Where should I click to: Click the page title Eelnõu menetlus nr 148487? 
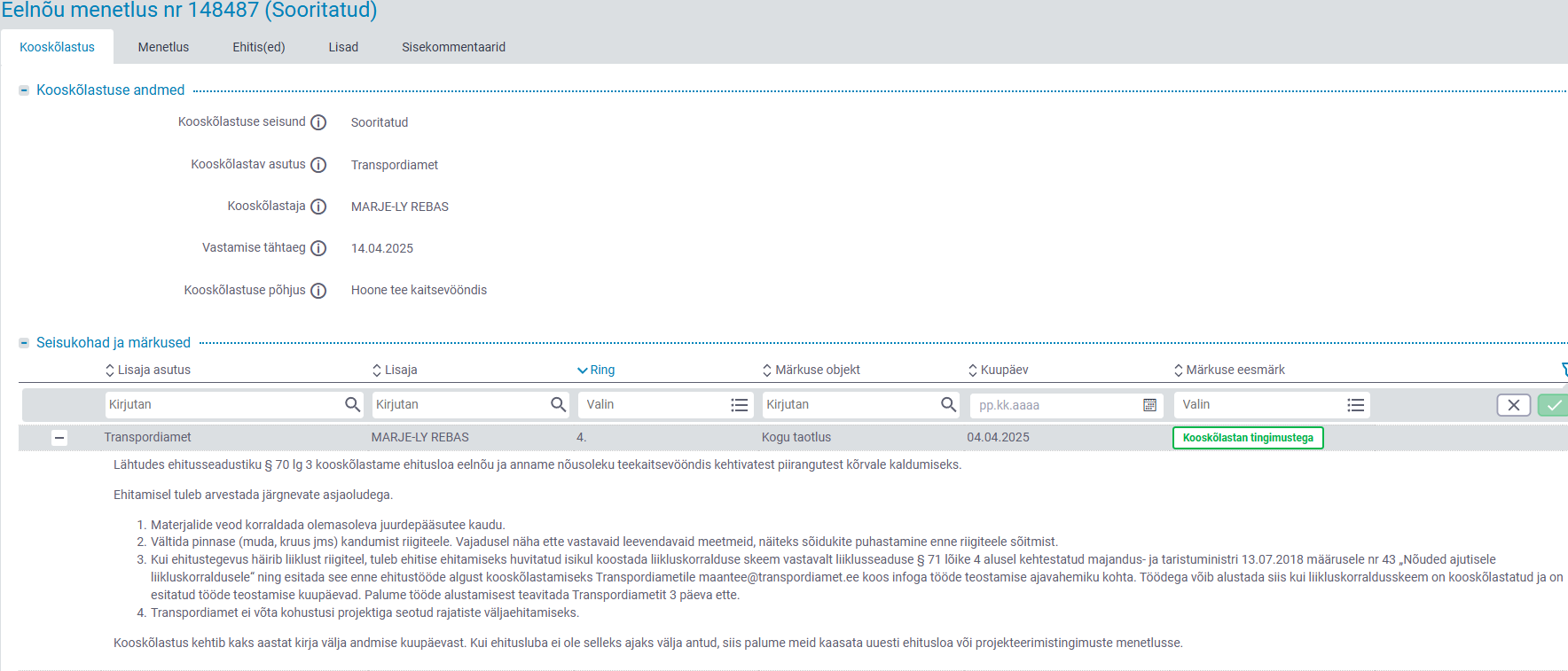tap(189, 11)
